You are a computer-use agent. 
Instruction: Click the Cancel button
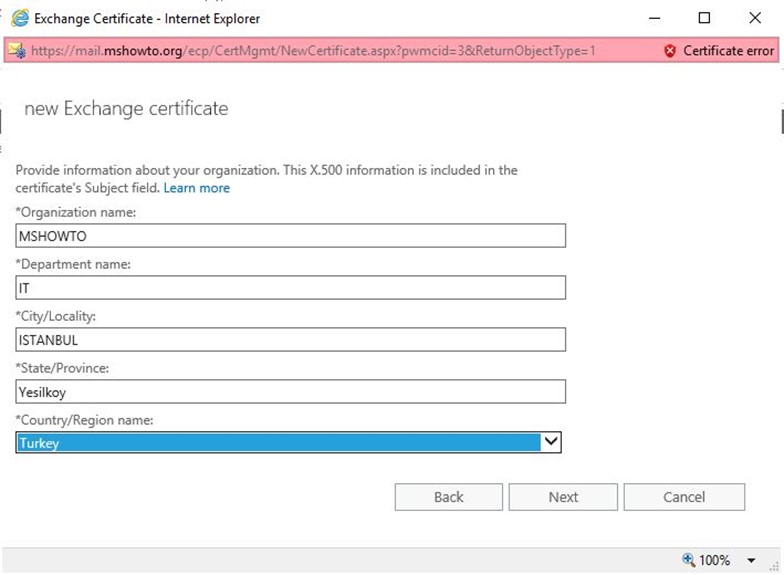point(684,497)
